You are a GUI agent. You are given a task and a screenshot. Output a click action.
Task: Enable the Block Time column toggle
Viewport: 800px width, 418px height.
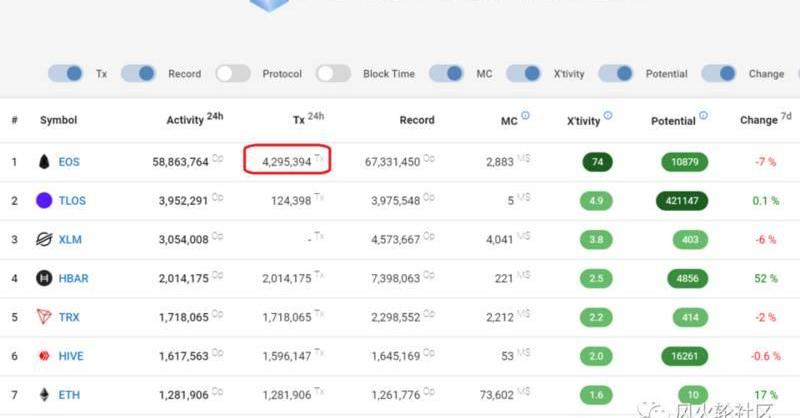333,73
